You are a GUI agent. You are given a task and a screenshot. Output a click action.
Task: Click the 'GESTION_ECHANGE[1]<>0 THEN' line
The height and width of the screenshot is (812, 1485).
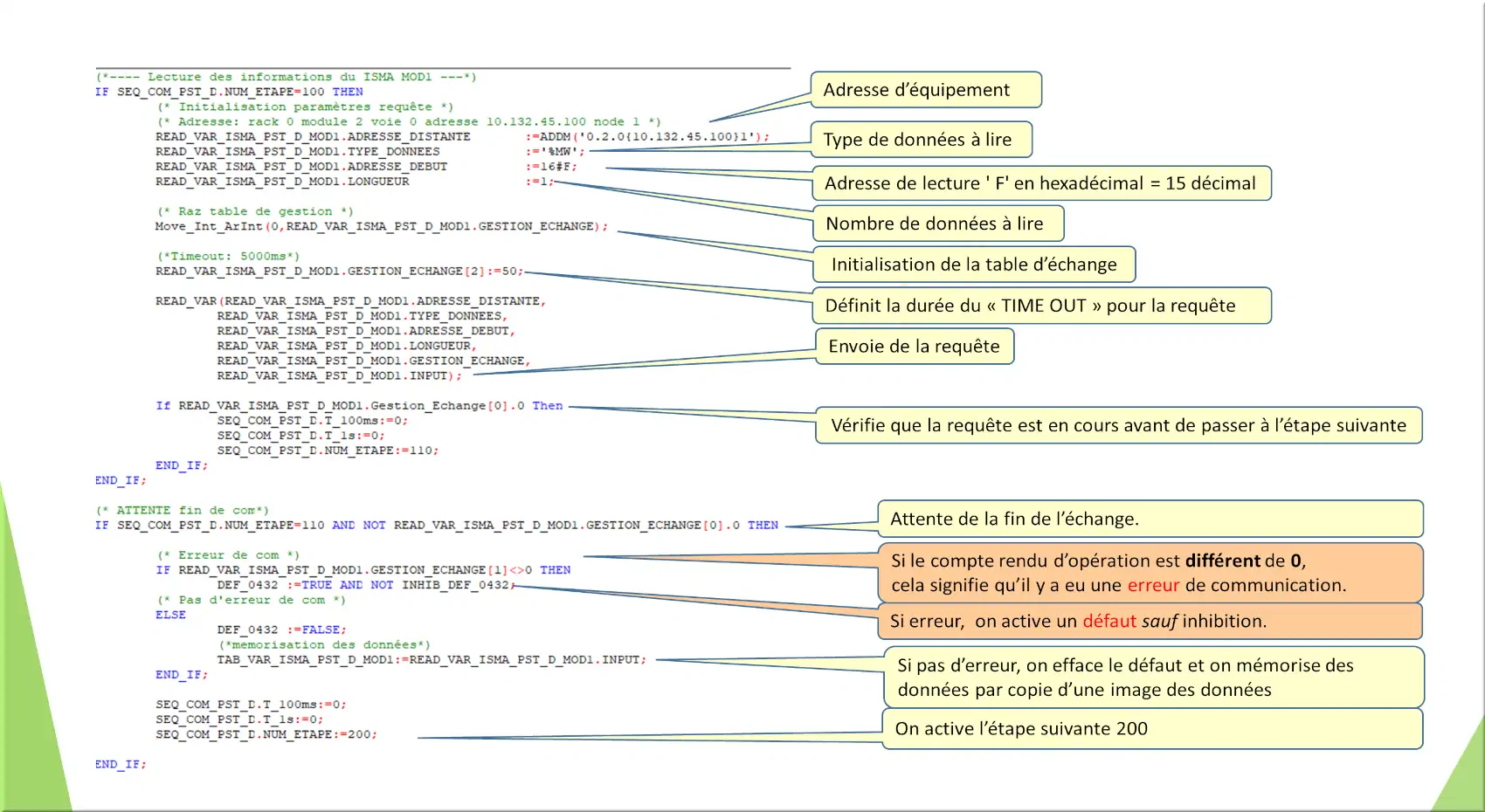coord(363,569)
